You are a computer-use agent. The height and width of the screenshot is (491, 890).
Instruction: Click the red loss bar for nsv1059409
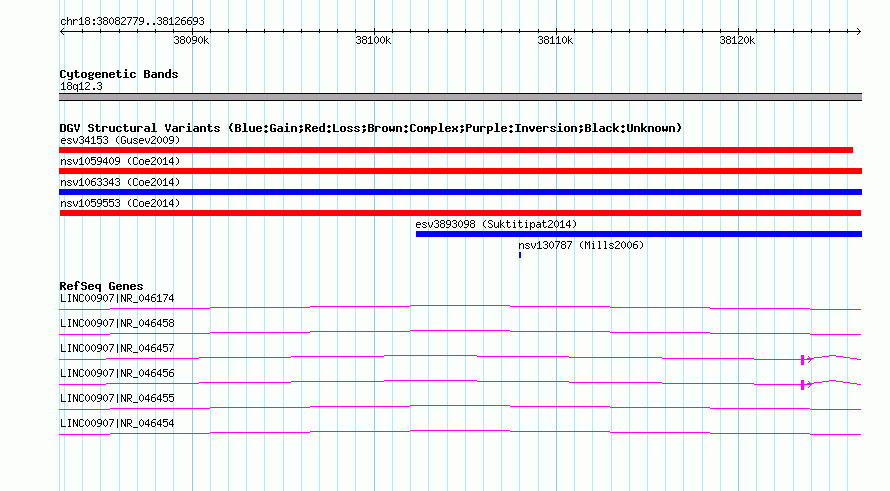[460, 171]
